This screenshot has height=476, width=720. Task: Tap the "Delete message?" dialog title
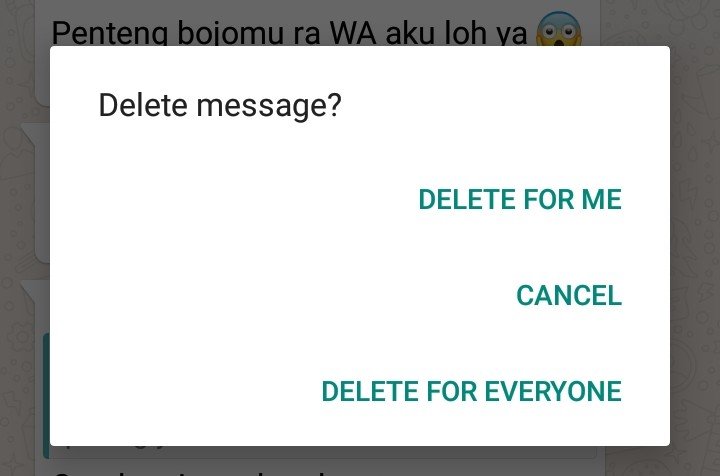tap(220, 105)
